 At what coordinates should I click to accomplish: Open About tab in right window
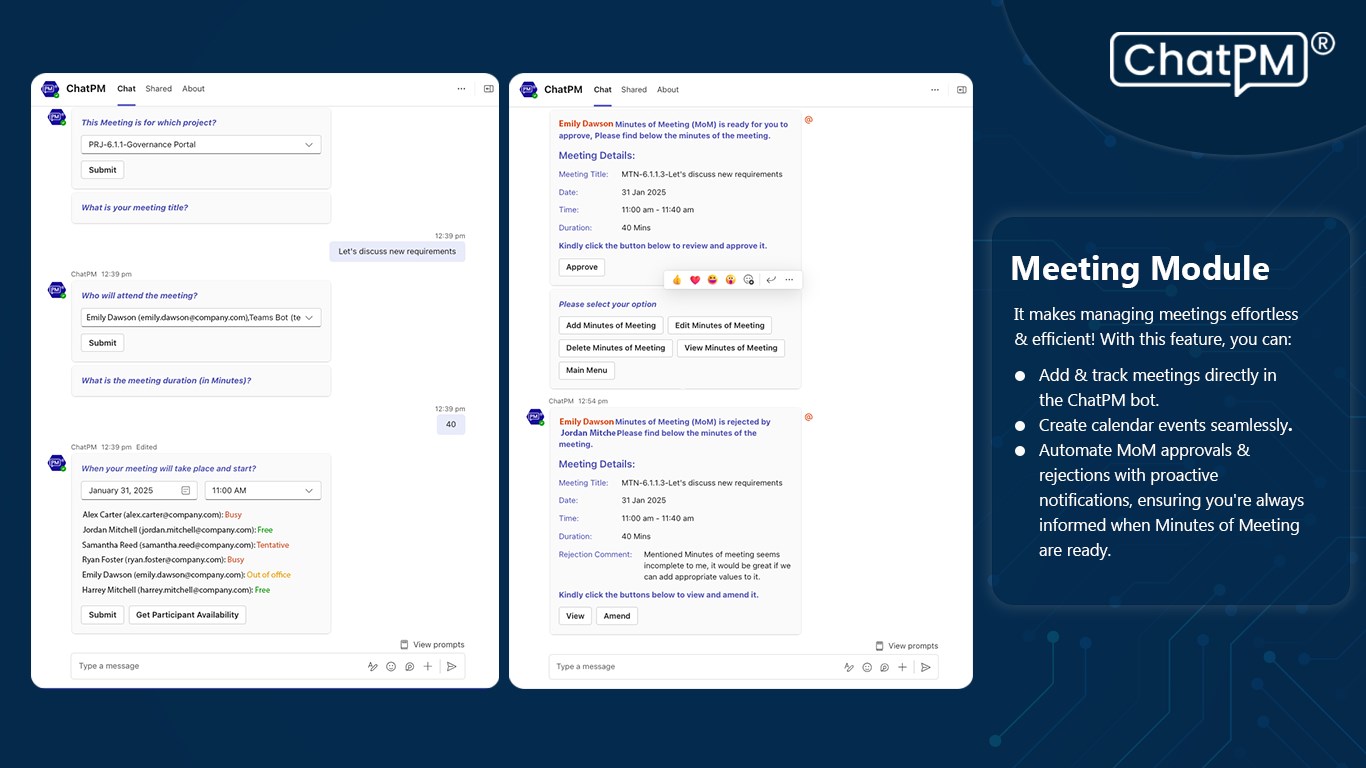(x=668, y=90)
